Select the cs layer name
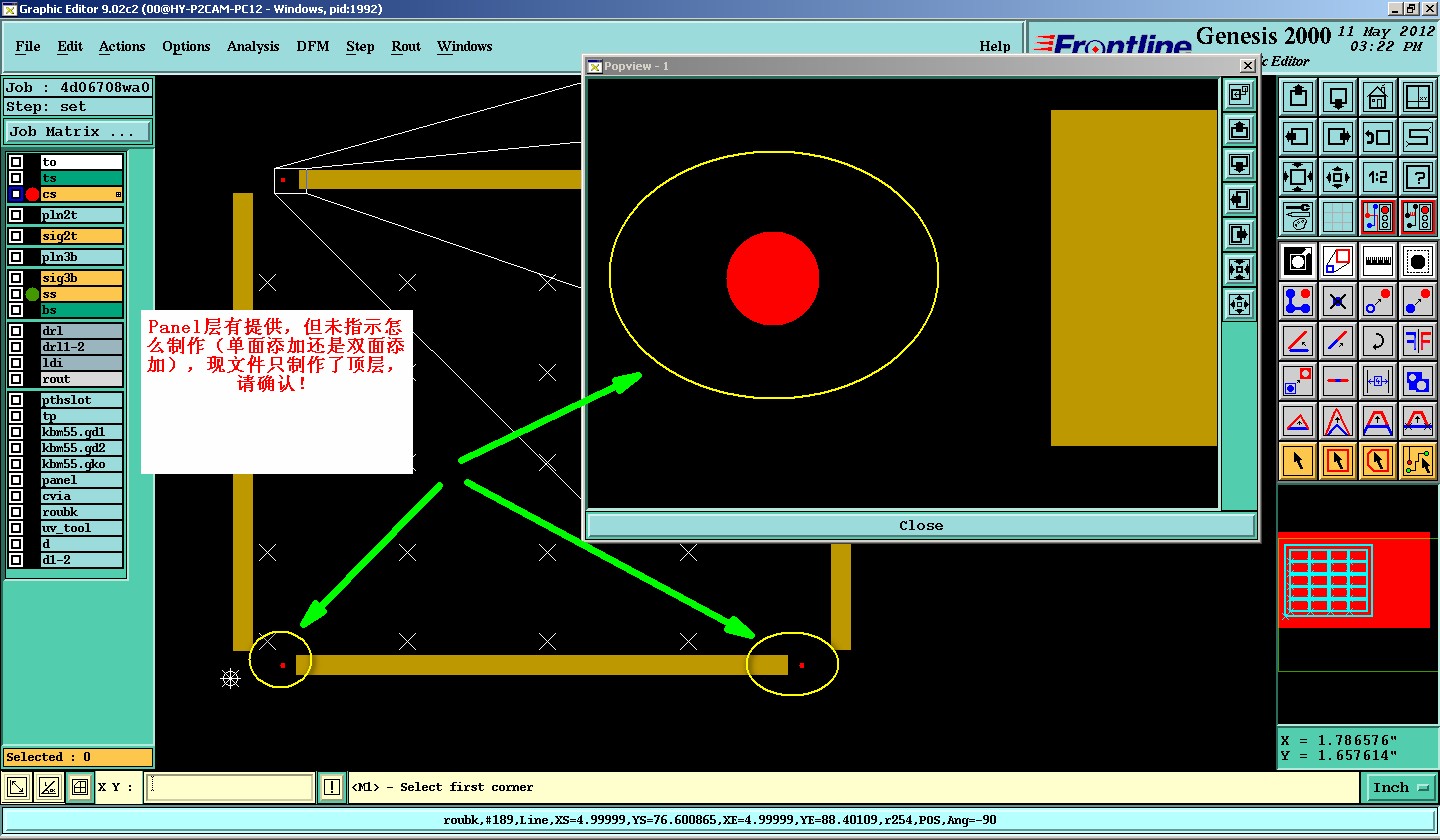Viewport: 1440px width, 840px height. (x=81, y=194)
